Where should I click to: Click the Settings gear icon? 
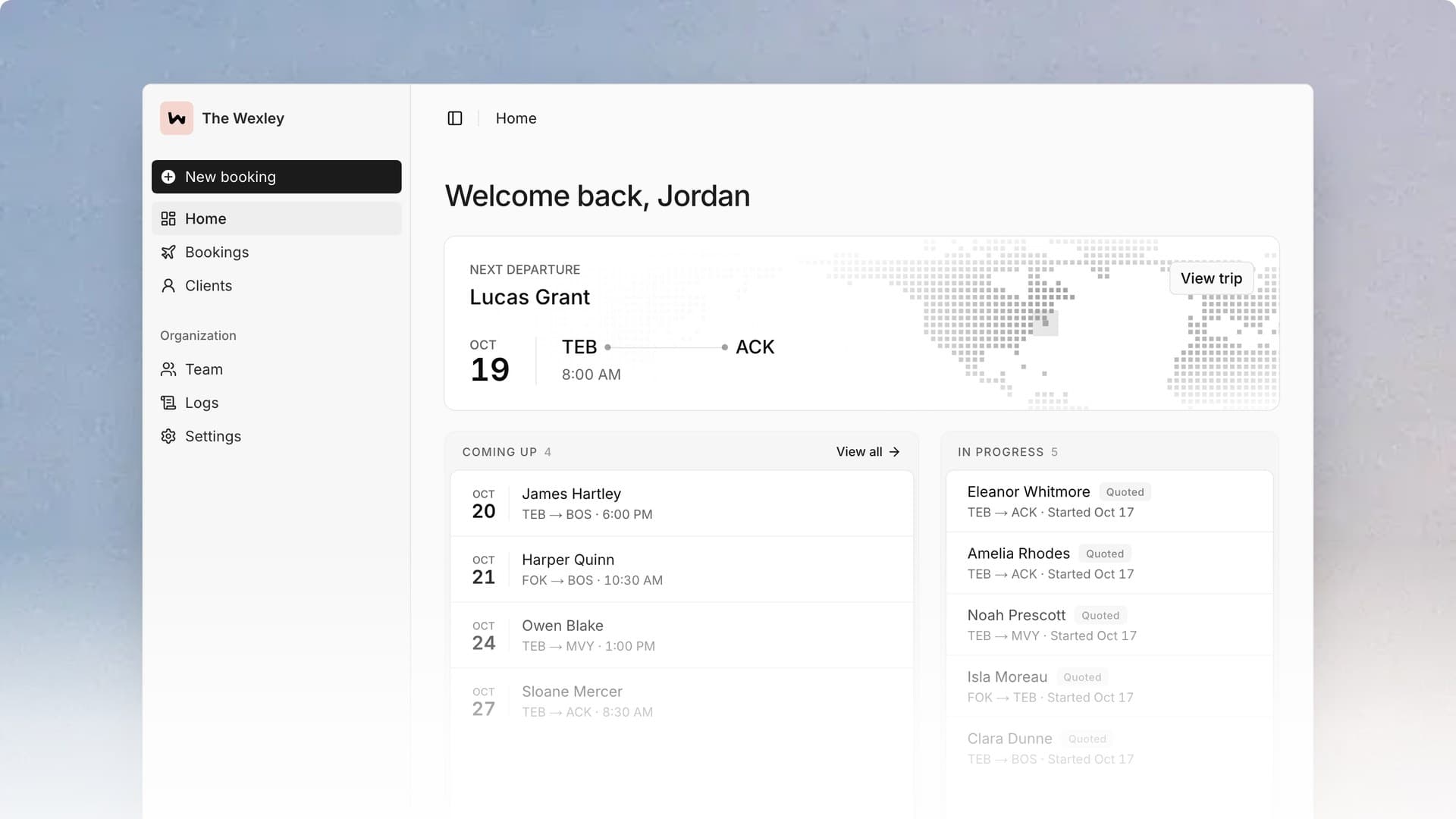coord(168,436)
